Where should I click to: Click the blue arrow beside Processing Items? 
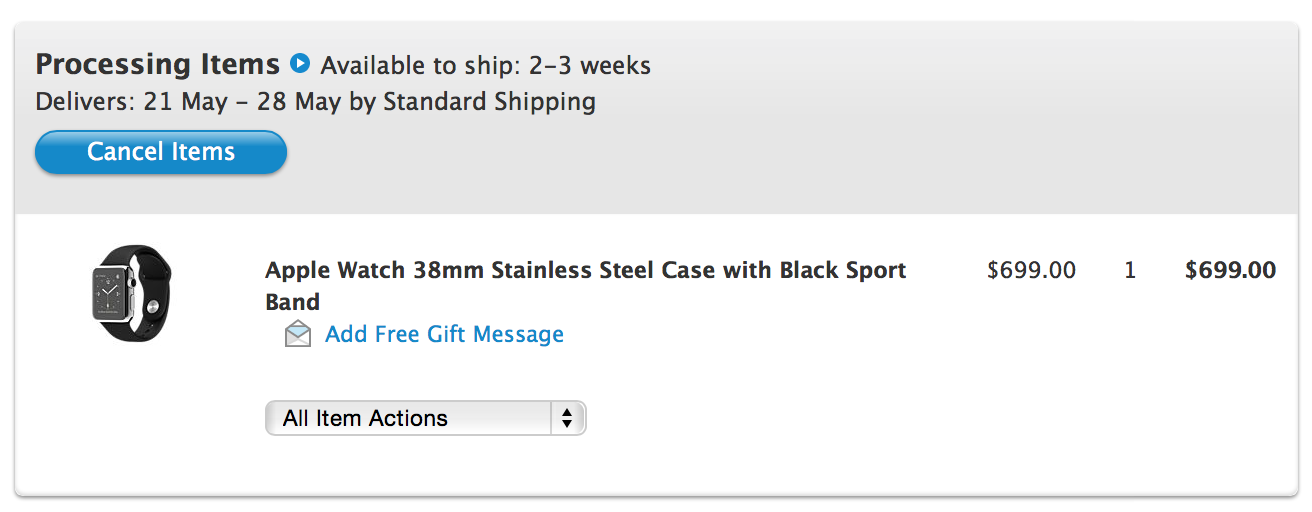coord(300,64)
